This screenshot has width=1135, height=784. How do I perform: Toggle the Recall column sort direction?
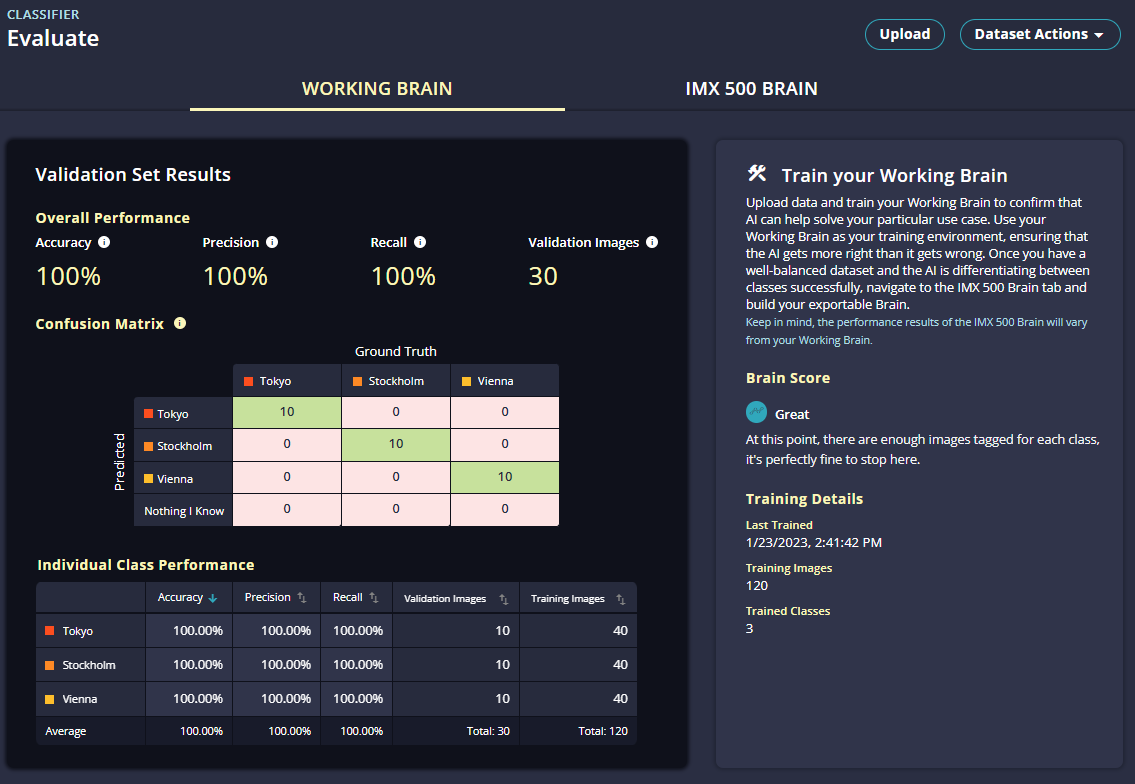point(371,597)
